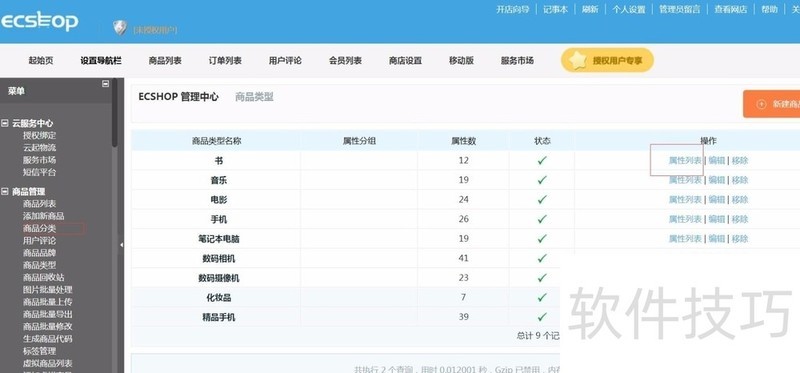
Task: Collapse the 菜单 sidebar with its minus icon
Action: pyautogui.click(x=106, y=84)
